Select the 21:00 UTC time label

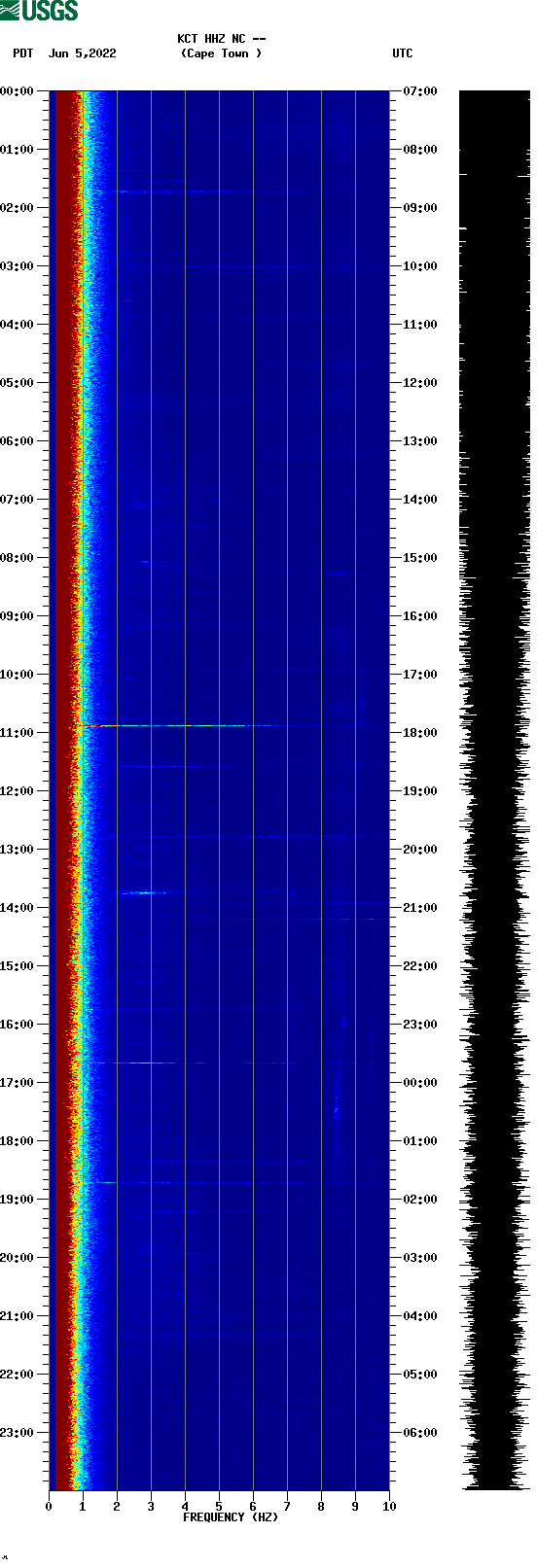[x=420, y=908]
